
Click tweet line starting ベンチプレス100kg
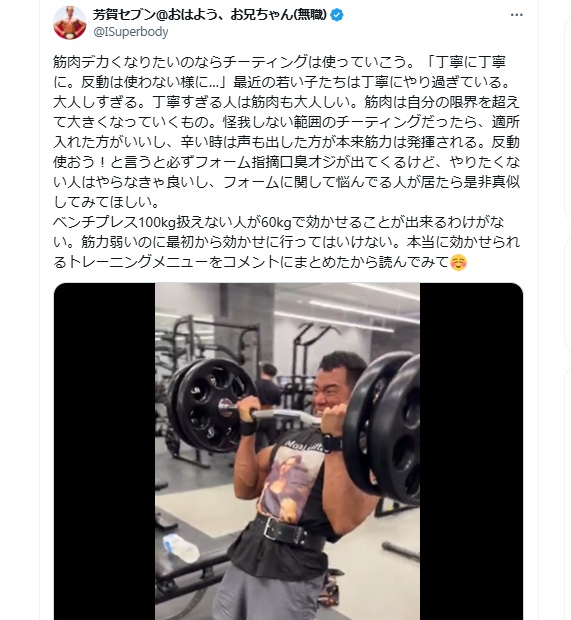point(278,222)
